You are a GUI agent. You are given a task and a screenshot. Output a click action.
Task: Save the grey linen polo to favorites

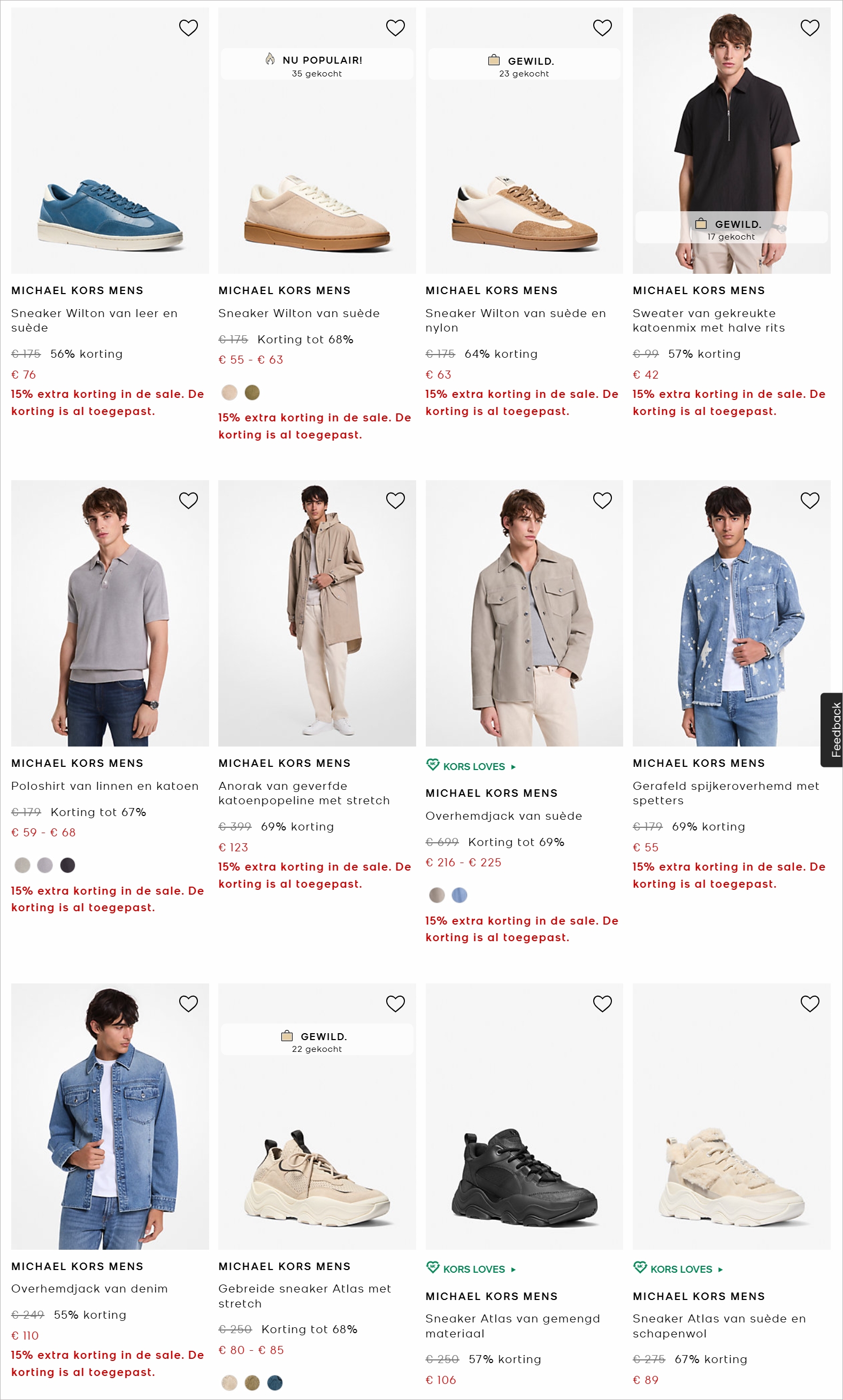(188, 500)
